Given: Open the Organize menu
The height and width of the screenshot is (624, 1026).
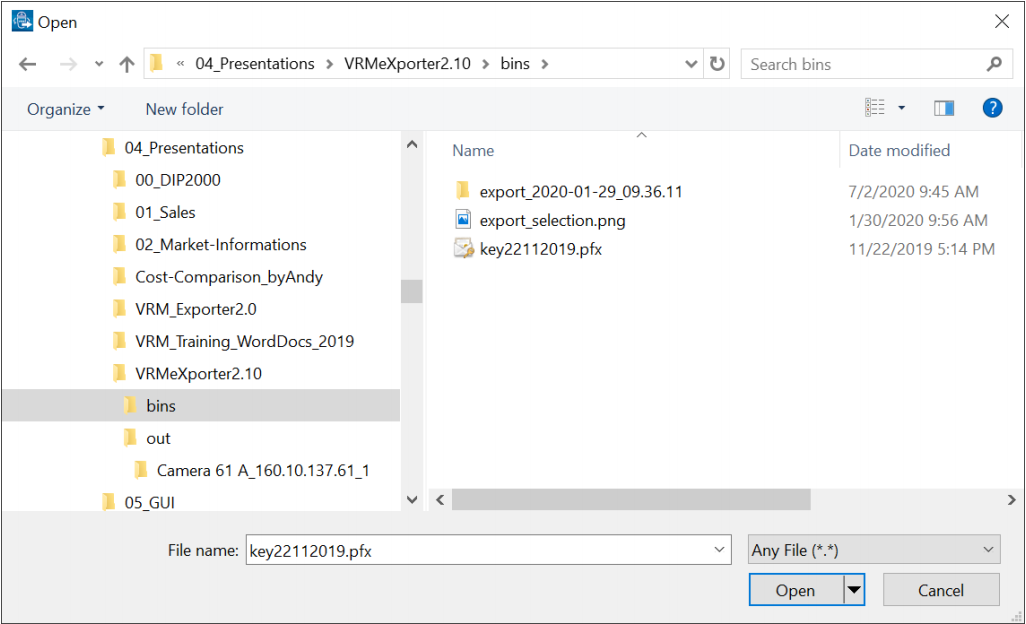Looking at the screenshot, I should pos(65,109).
